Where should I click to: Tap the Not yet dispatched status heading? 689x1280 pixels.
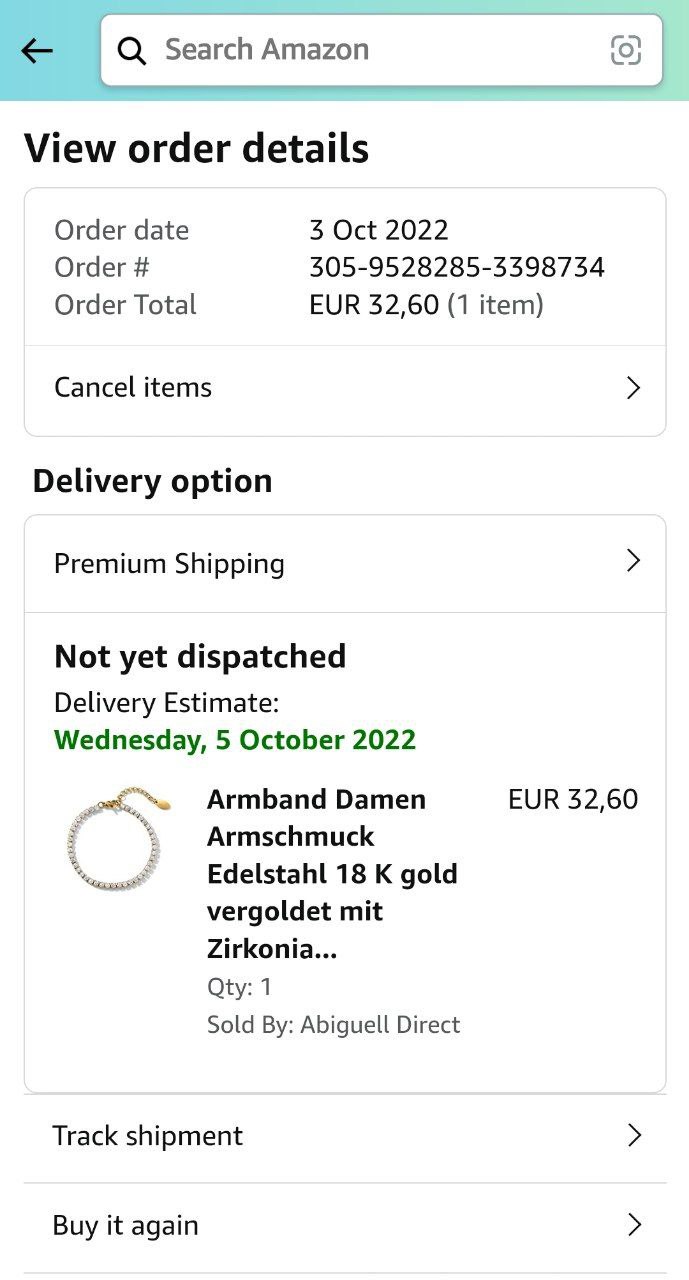coord(200,657)
